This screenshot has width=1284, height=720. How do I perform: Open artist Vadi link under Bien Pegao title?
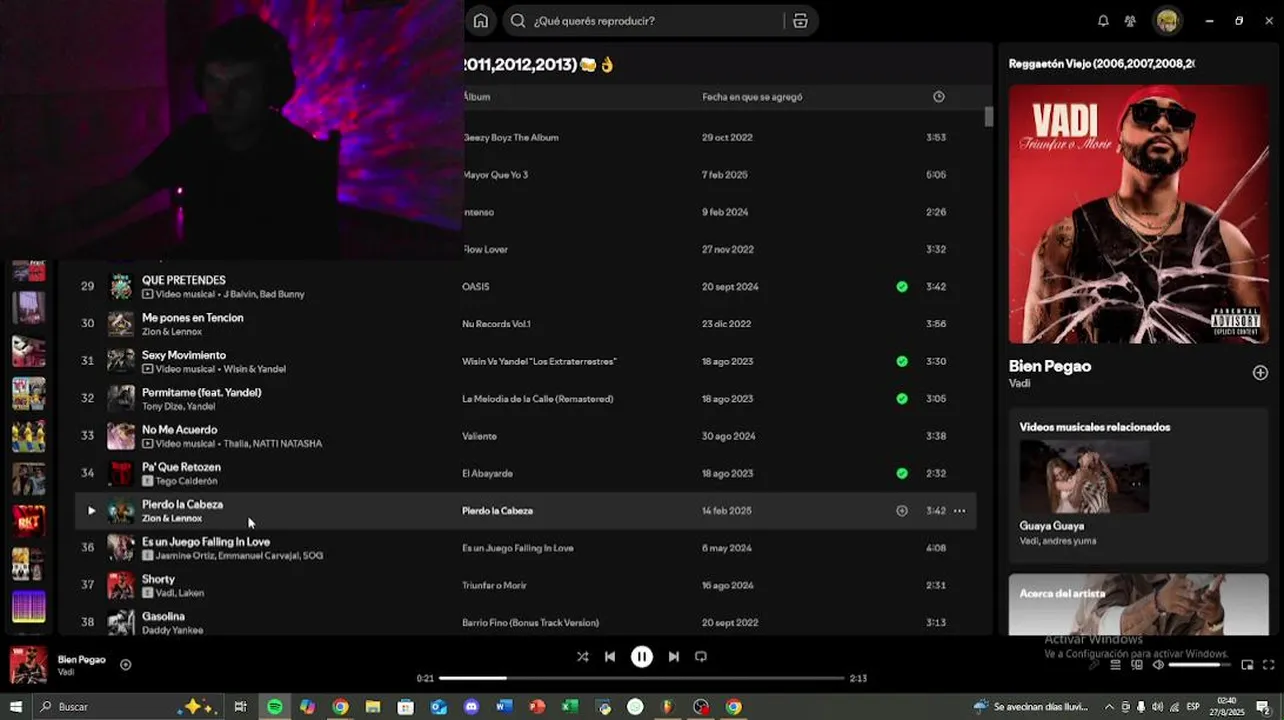(x=1019, y=383)
